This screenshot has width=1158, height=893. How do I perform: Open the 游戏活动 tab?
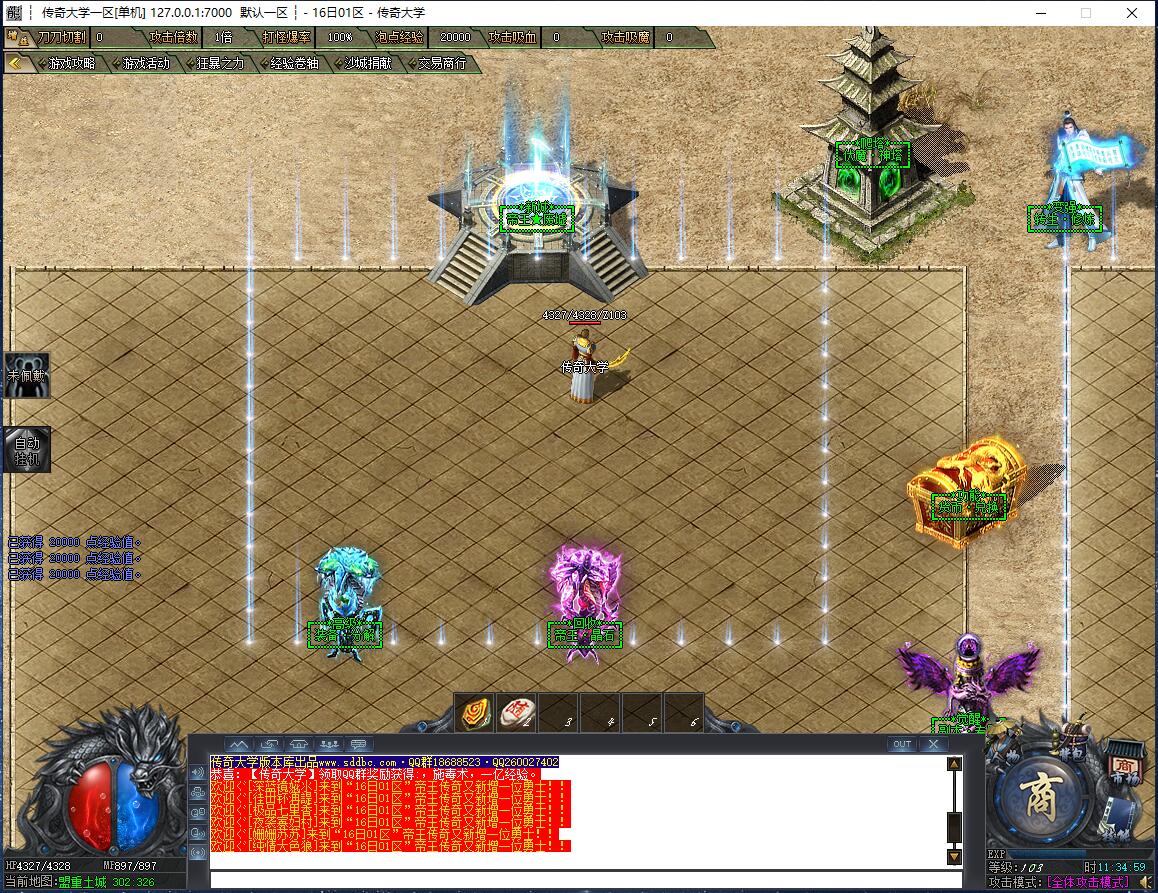point(145,64)
